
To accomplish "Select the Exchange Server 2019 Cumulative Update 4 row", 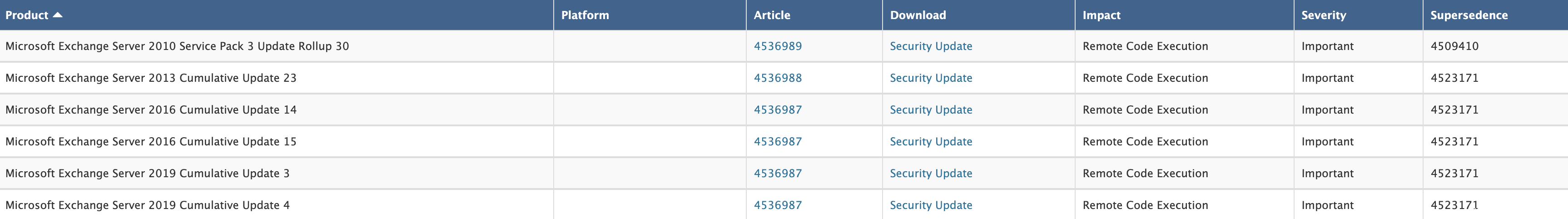I will 784,205.
